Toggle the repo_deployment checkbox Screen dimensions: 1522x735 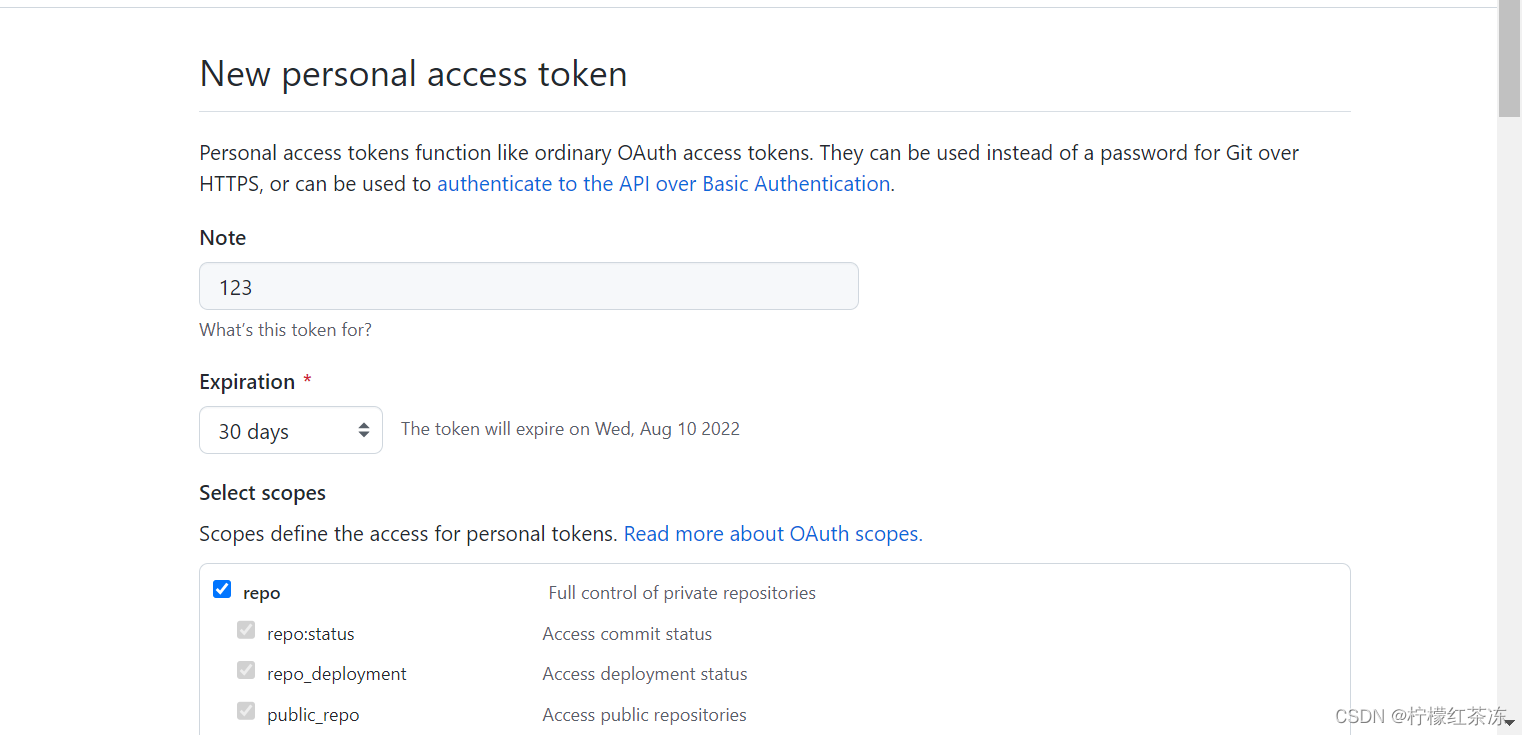[246, 670]
